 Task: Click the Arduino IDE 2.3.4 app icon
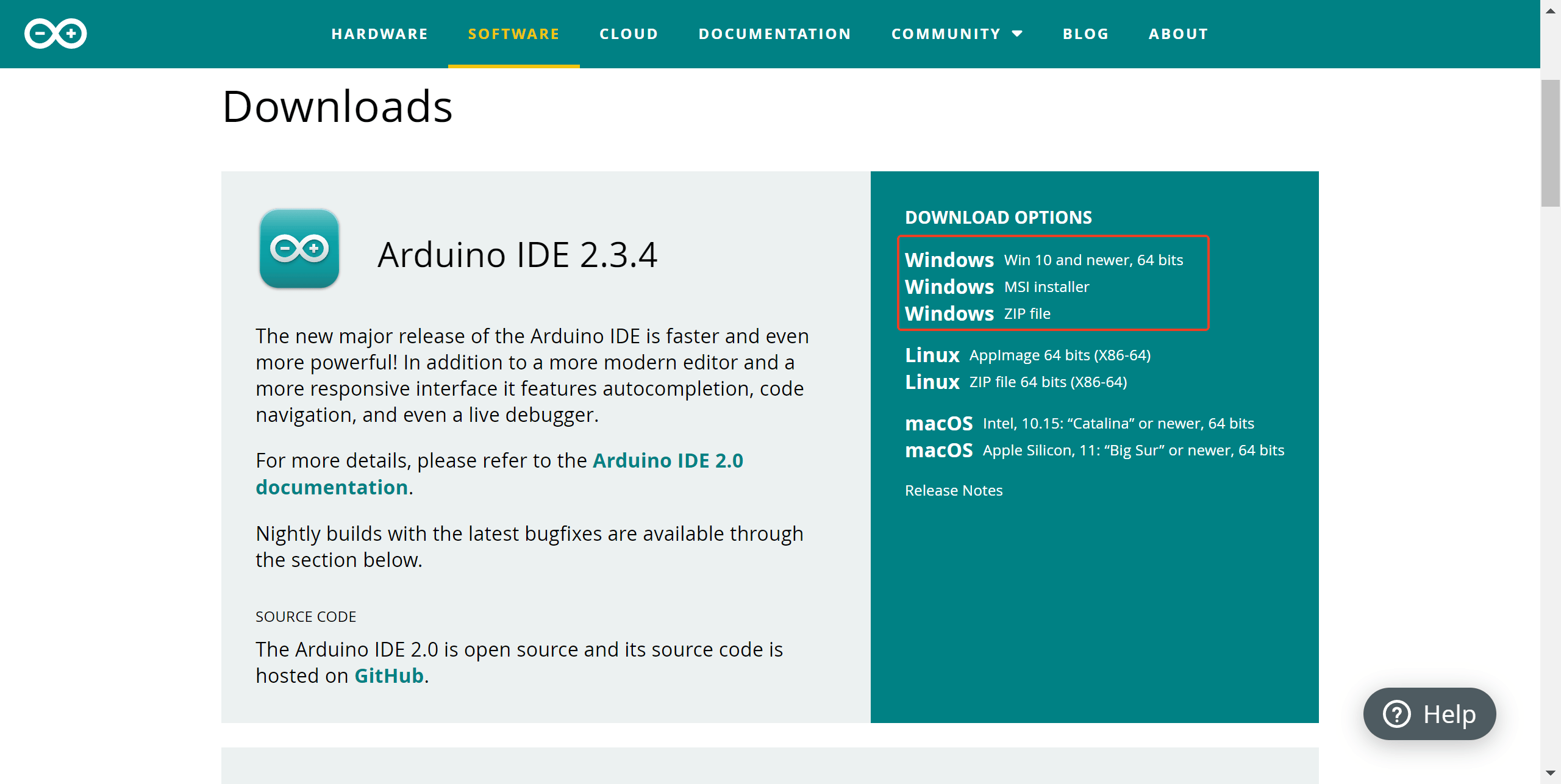pyautogui.click(x=299, y=248)
